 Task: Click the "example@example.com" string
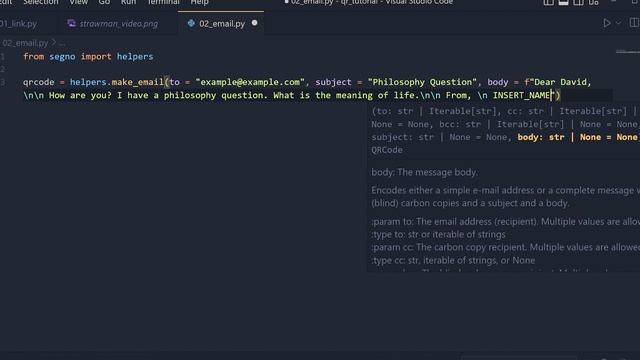[250, 82]
